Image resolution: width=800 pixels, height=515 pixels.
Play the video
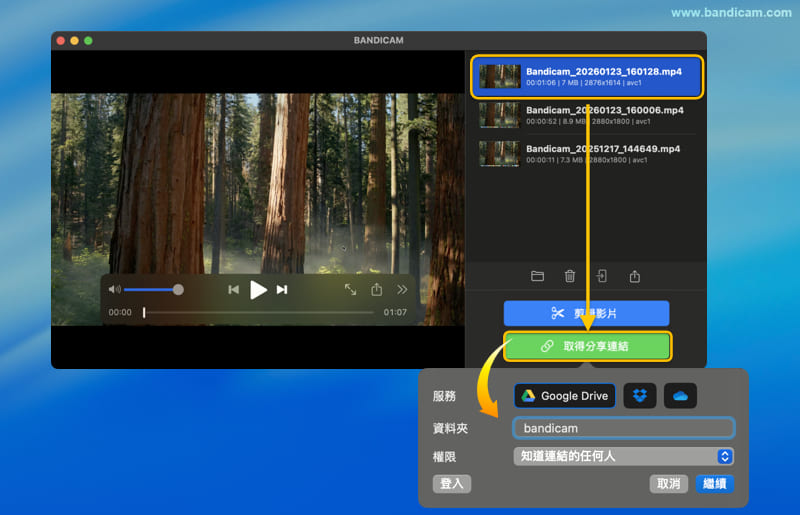pos(258,290)
